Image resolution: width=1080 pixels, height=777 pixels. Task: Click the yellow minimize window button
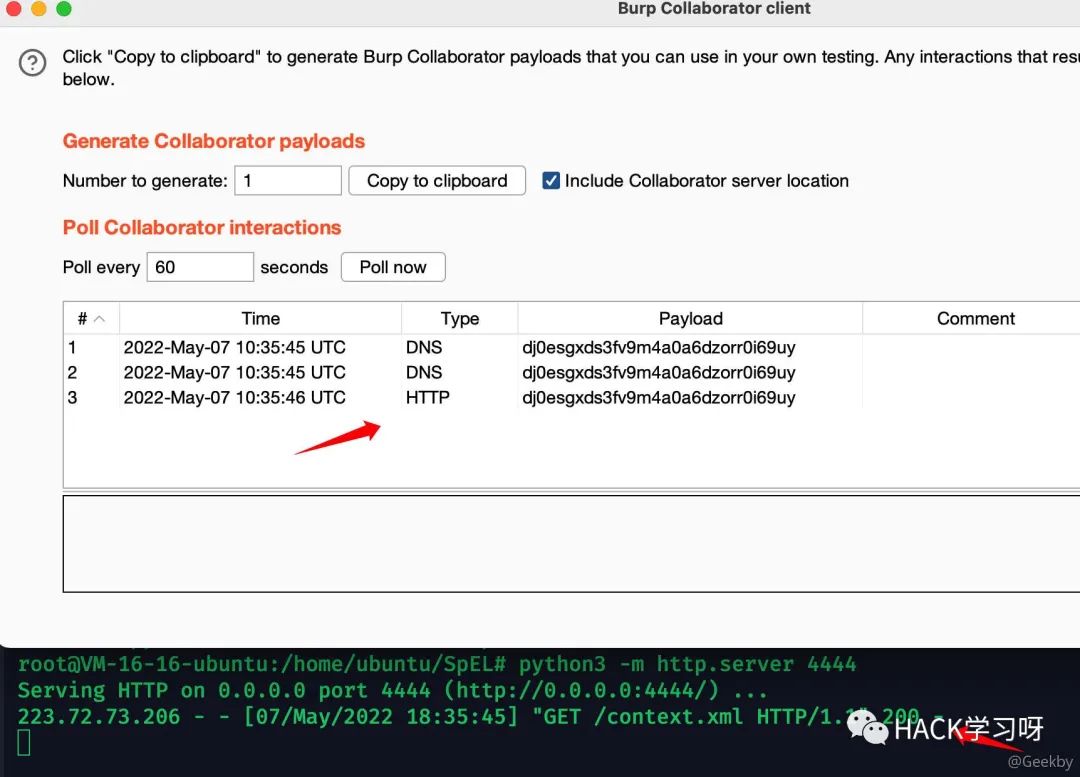click(x=39, y=8)
